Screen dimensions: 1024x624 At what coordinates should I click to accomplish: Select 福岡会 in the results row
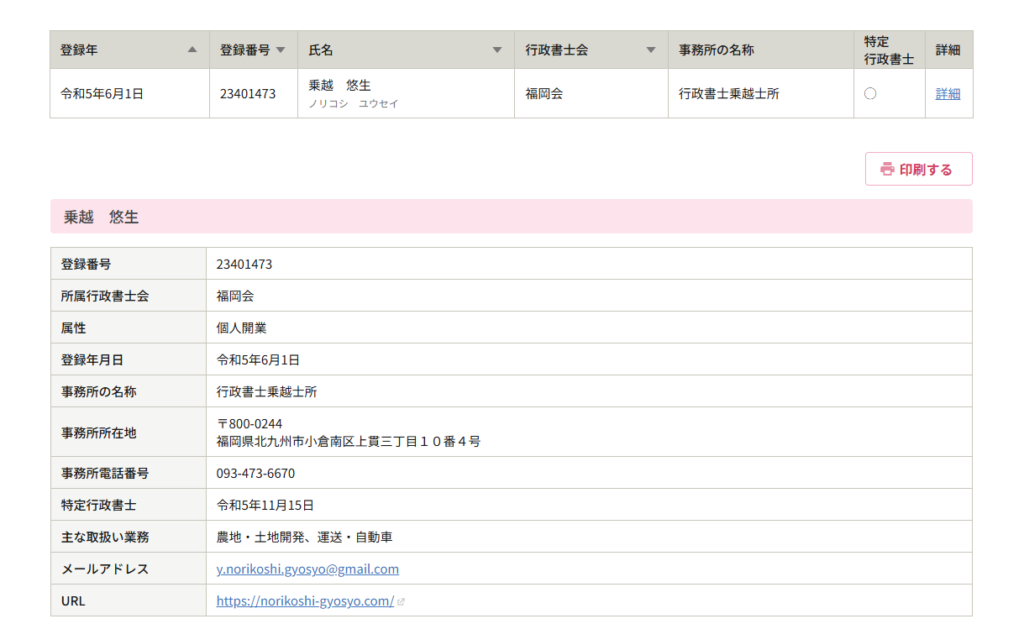(x=544, y=94)
